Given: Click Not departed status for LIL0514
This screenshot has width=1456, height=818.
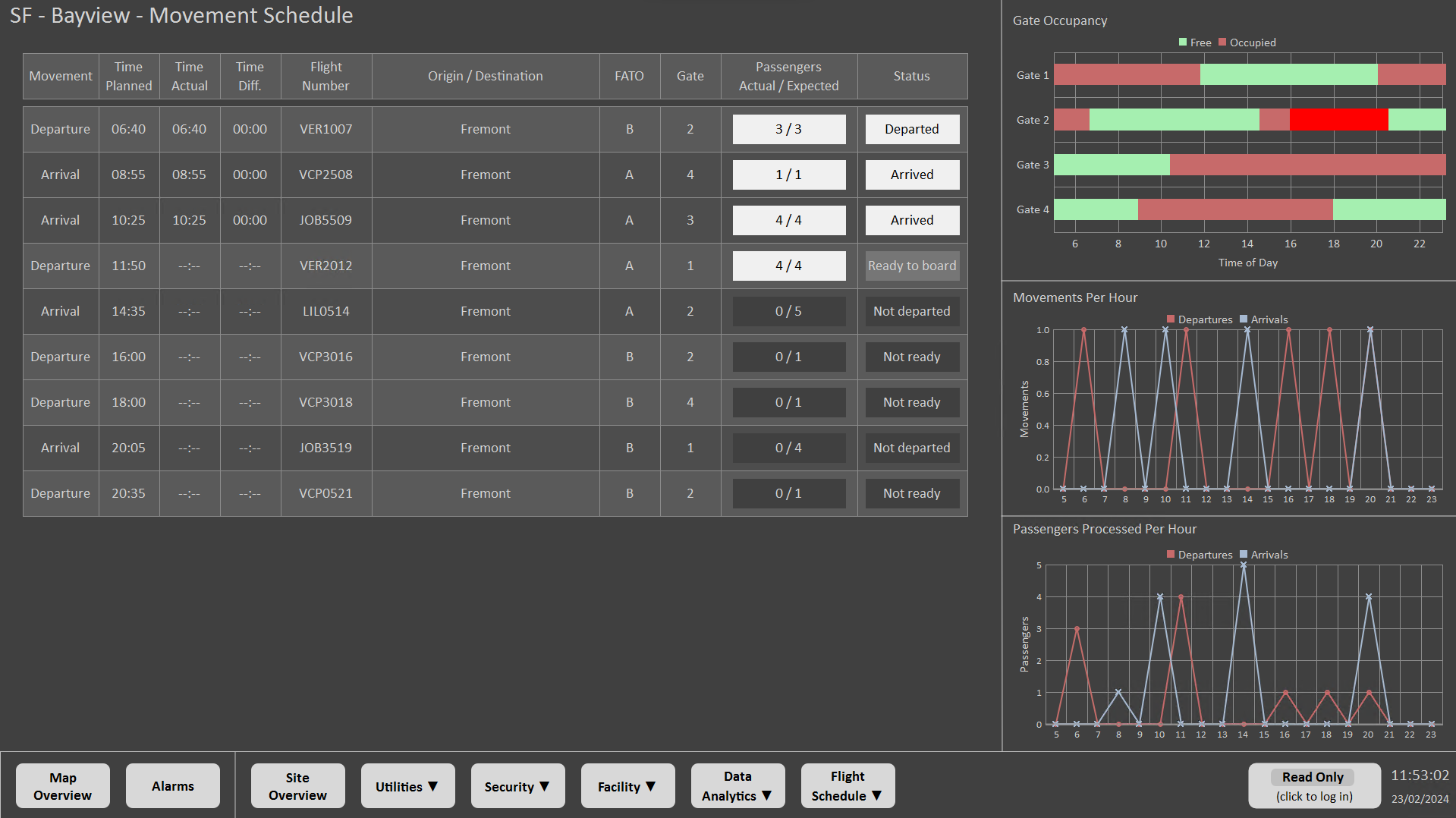Looking at the screenshot, I should click(912, 311).
